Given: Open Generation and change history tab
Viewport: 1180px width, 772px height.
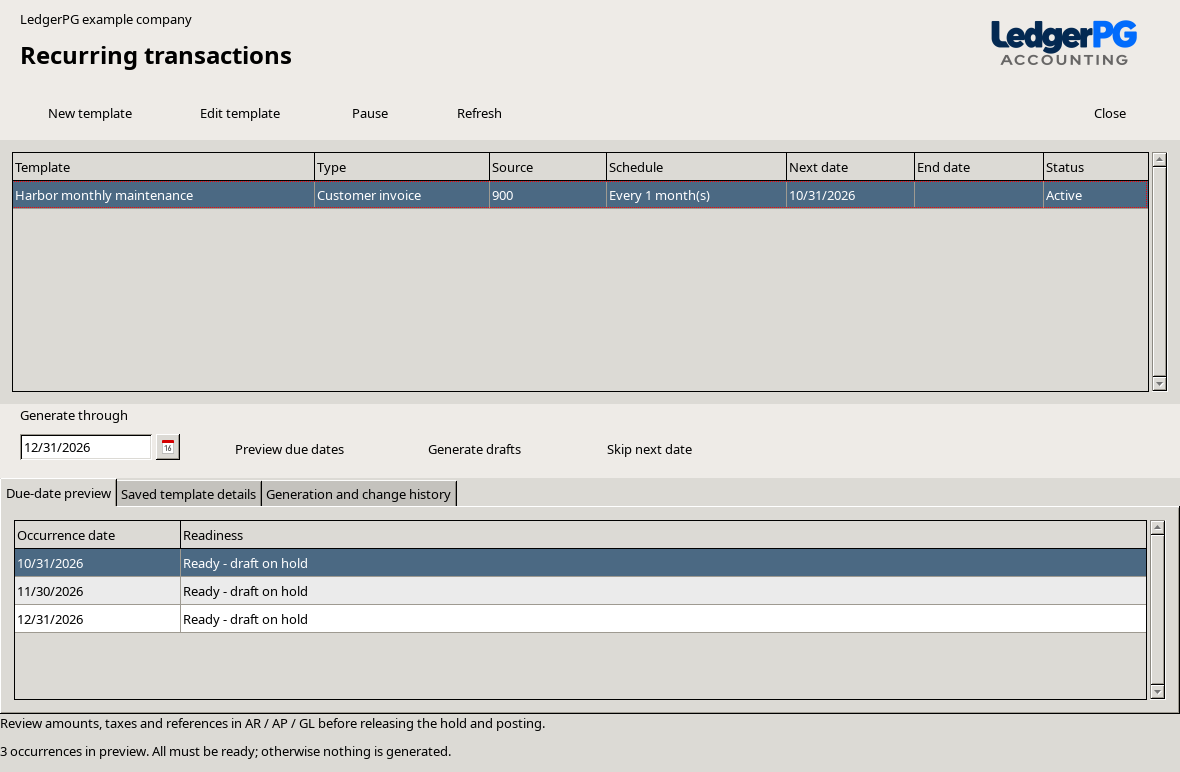Looking at the screenshot, I should [358, 494].
